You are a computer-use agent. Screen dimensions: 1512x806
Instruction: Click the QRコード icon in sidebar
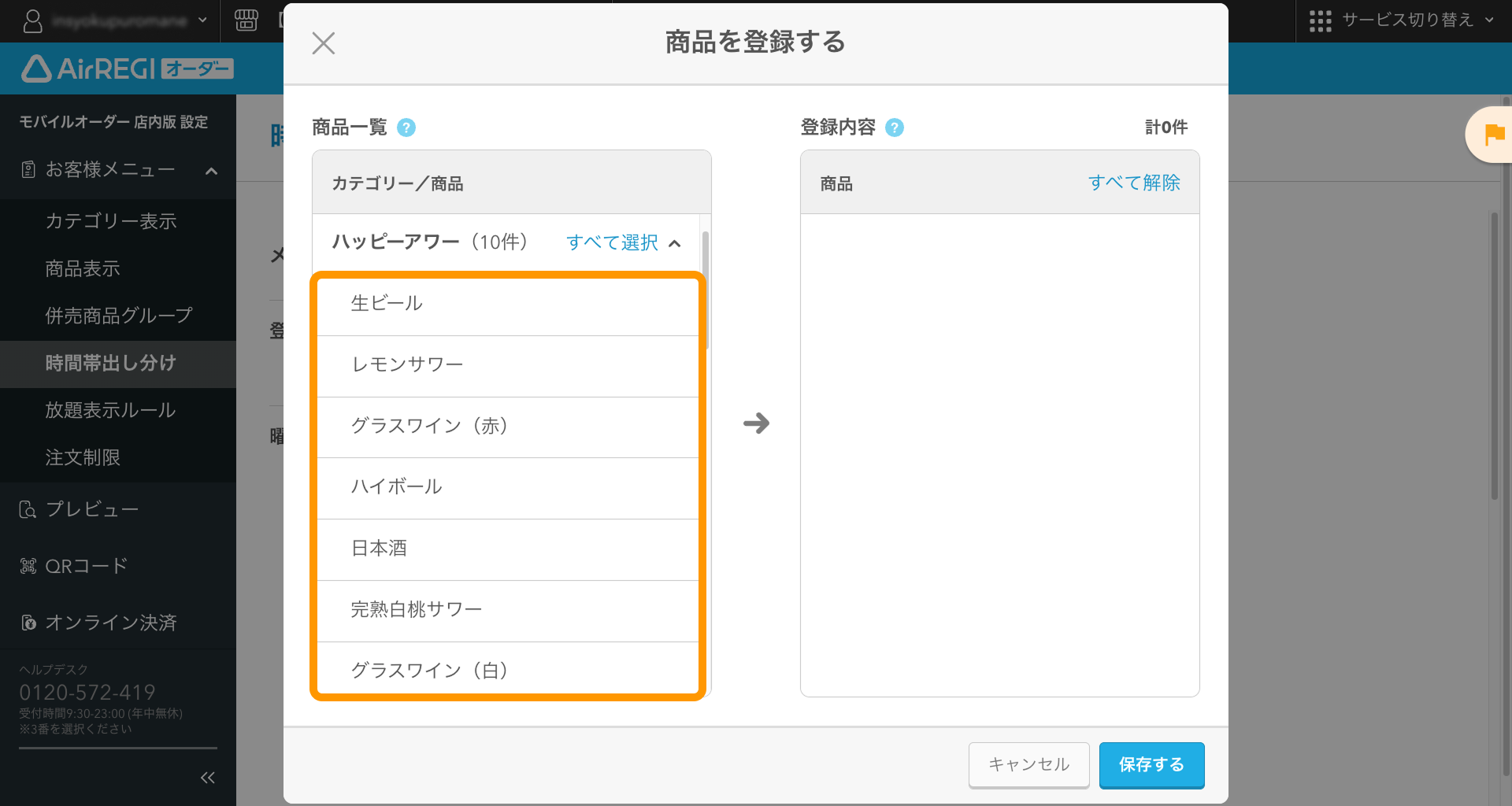click(x=28, y=566)
